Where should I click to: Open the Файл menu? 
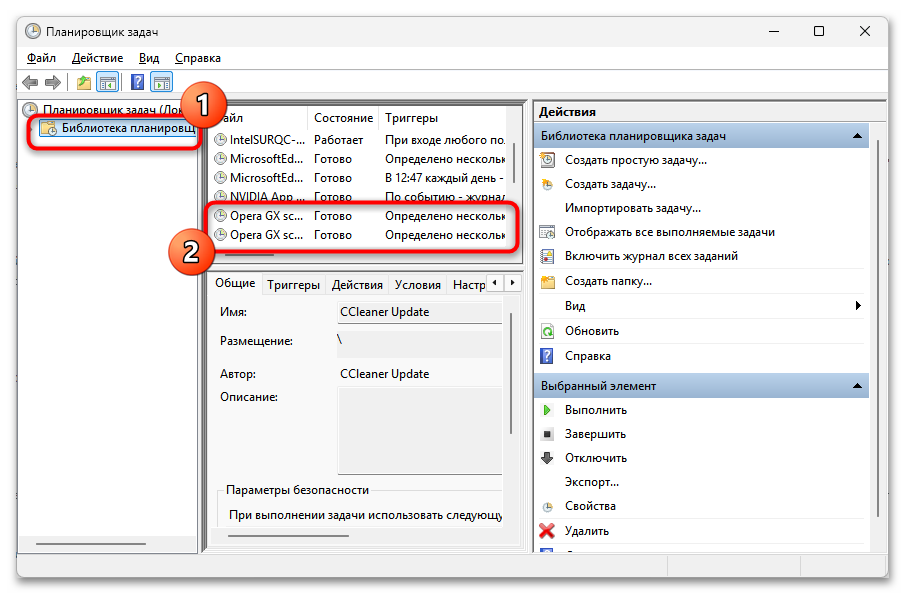tap(41, 58)
